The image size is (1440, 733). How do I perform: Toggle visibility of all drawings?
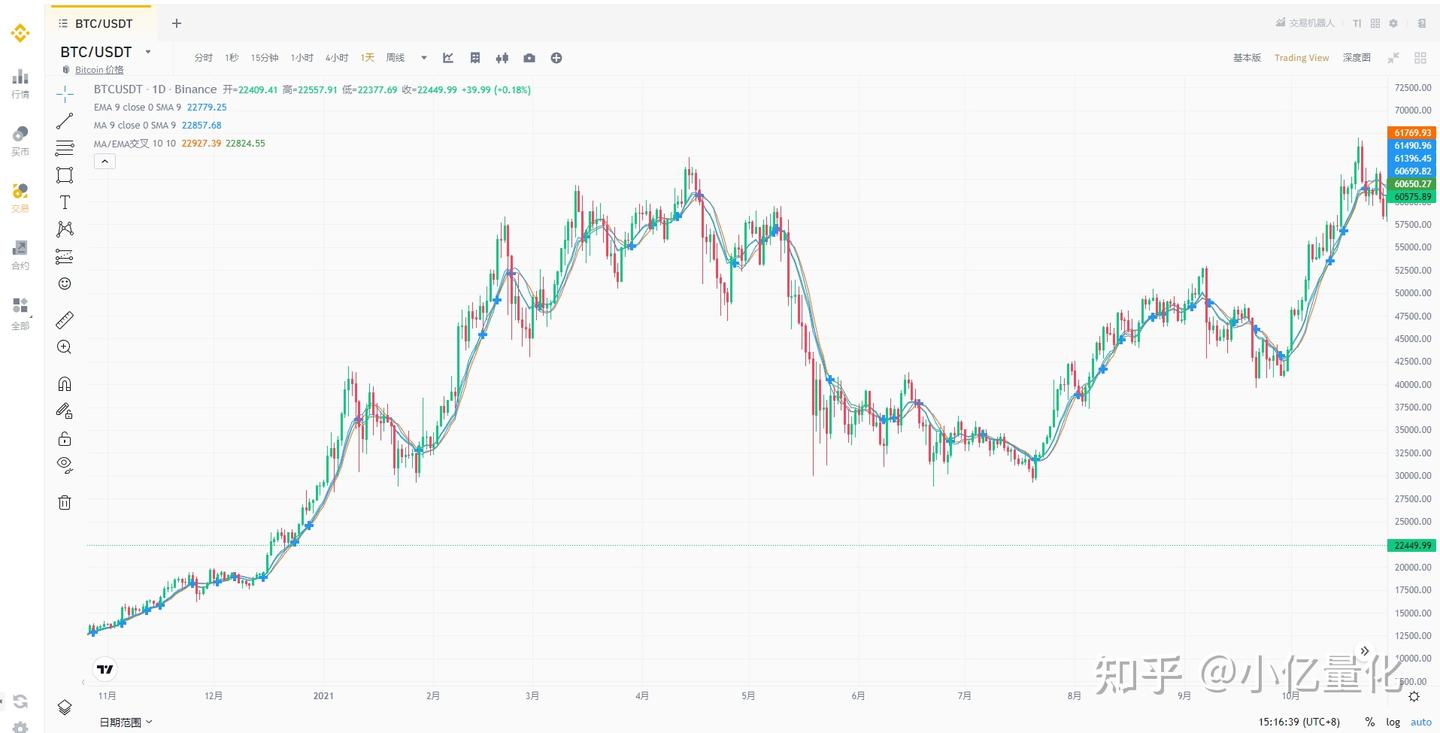64,465
